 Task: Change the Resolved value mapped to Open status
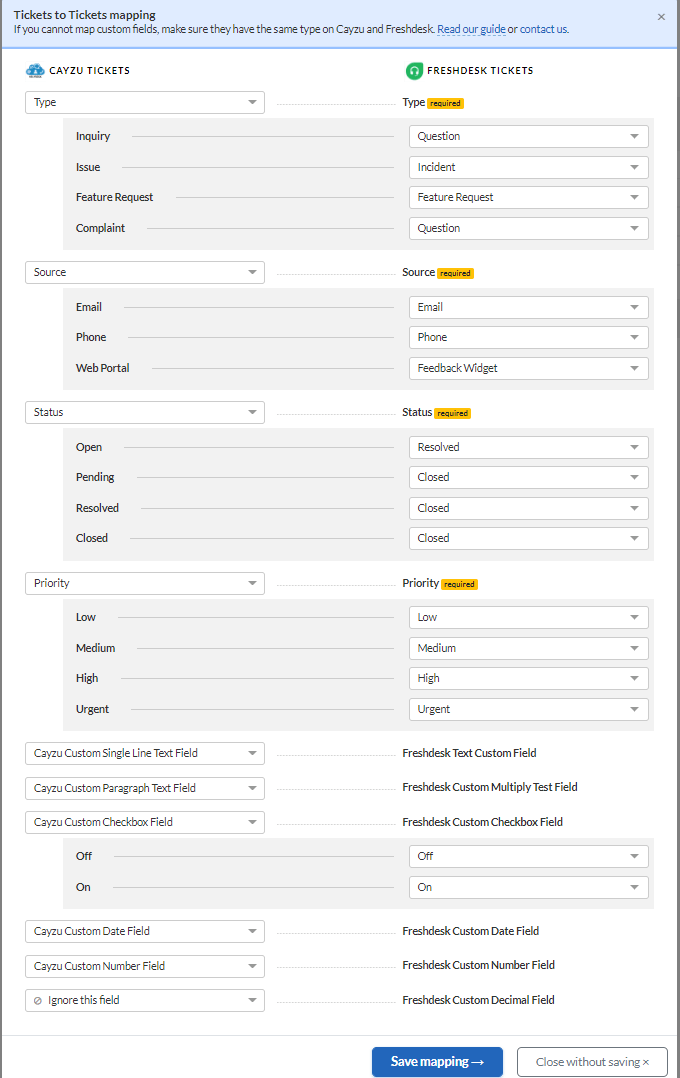(x=529, y=447)
